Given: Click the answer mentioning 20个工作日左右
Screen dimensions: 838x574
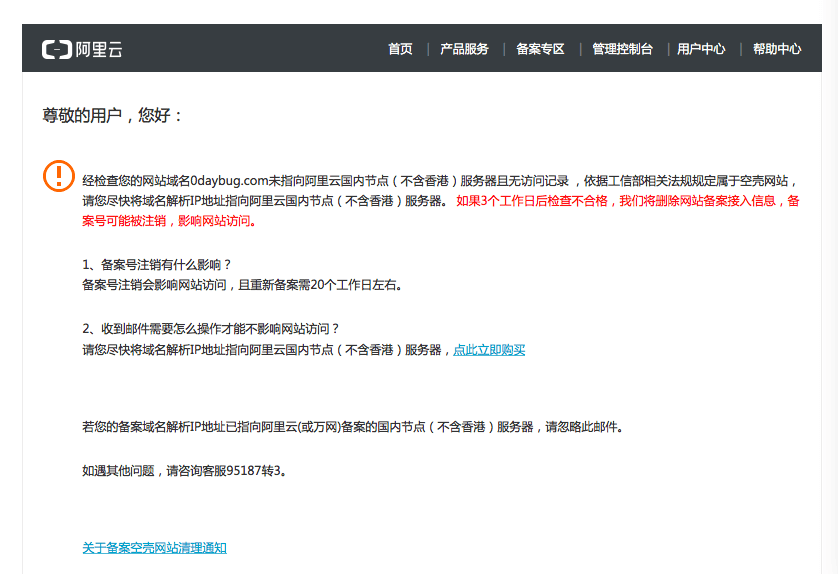Looking at the screenshot, I should click(242, 285).
